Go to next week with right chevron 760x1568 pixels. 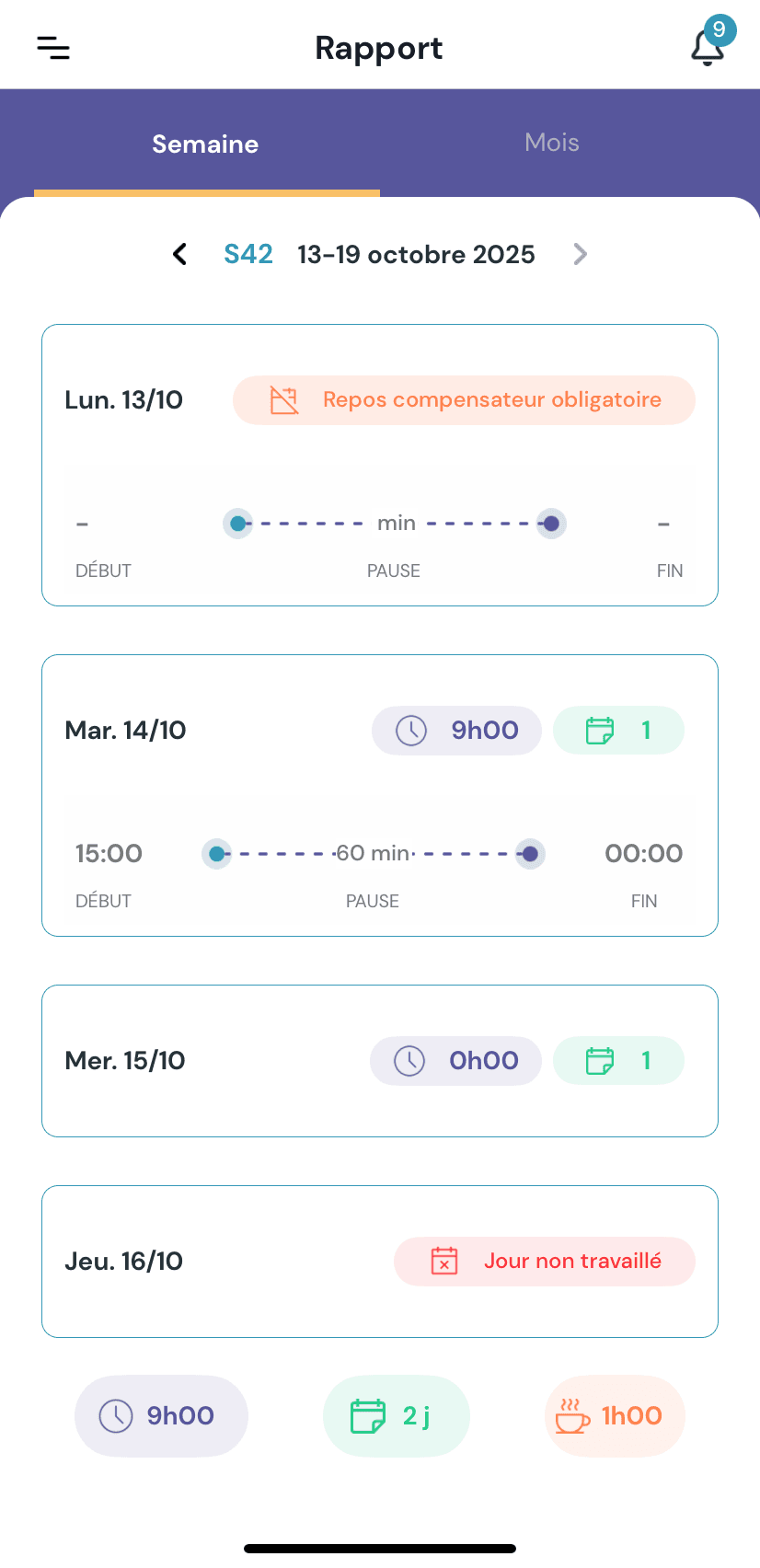[x=580, y=254]
